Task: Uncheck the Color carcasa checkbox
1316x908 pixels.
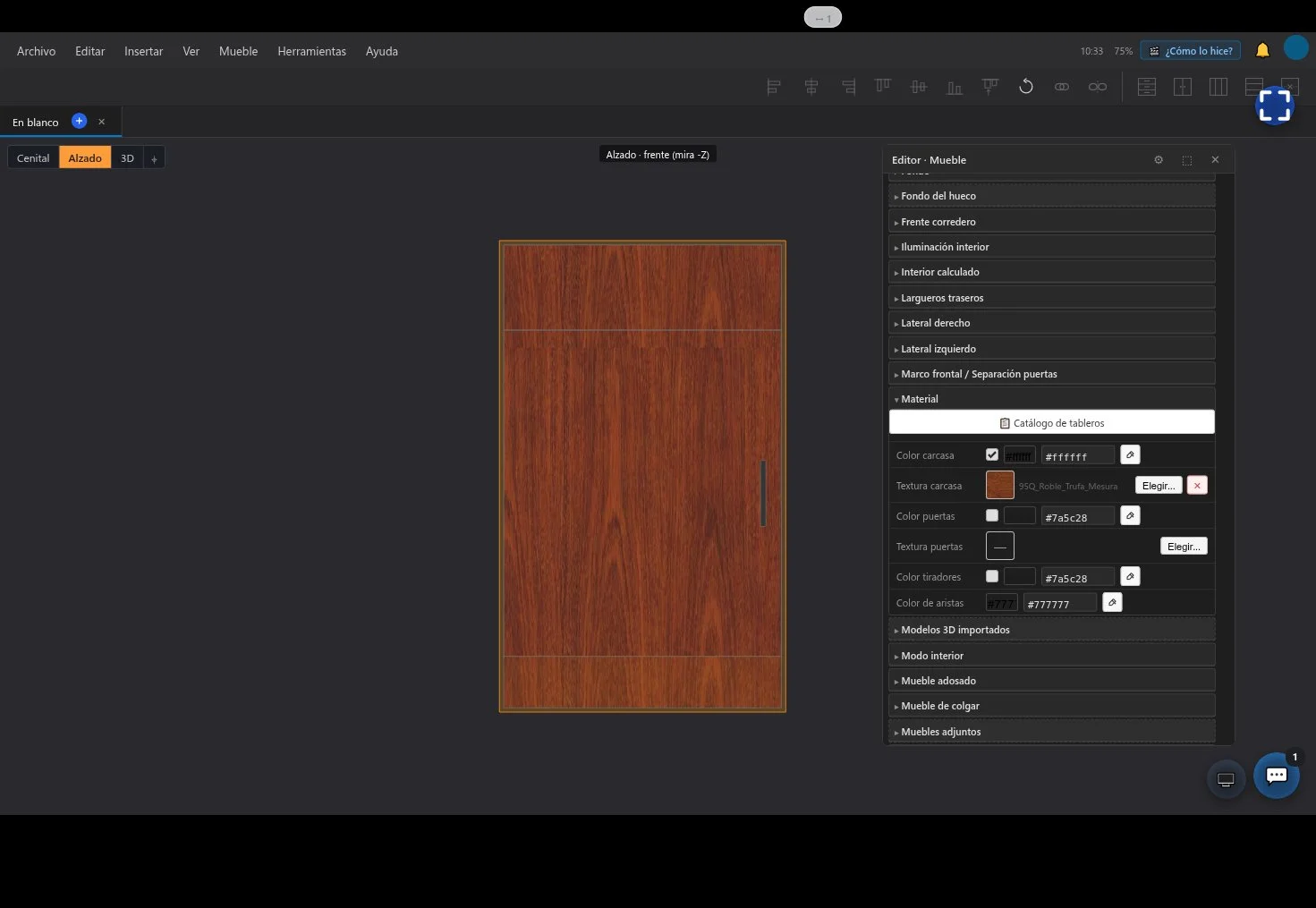Action: (x=992, y=454)
